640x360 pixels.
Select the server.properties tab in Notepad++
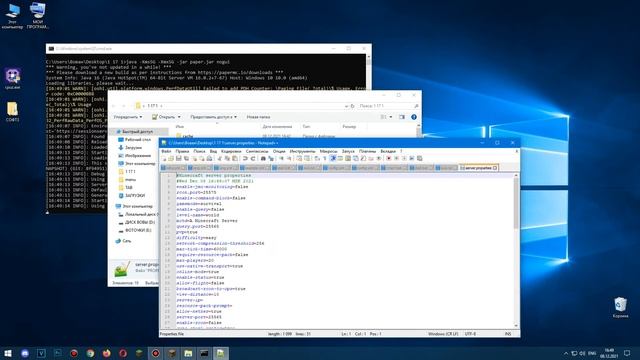coord(478,168)
